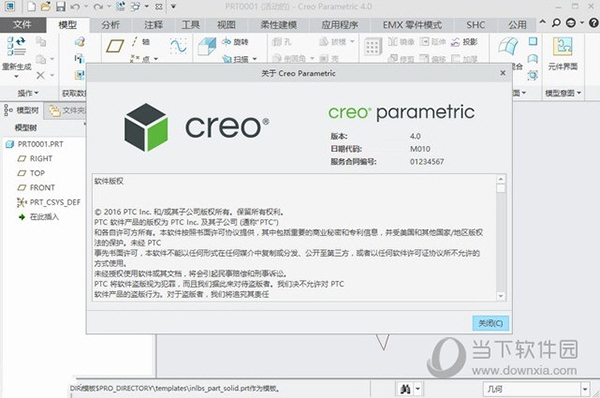
Task: Open the File (文件) menu
Action: click(23, 24)
